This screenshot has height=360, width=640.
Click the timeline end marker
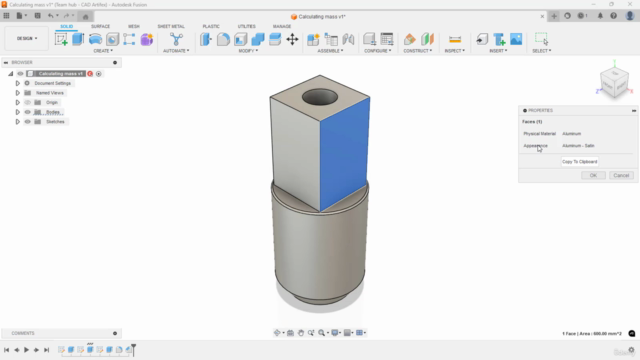[133, 350]
